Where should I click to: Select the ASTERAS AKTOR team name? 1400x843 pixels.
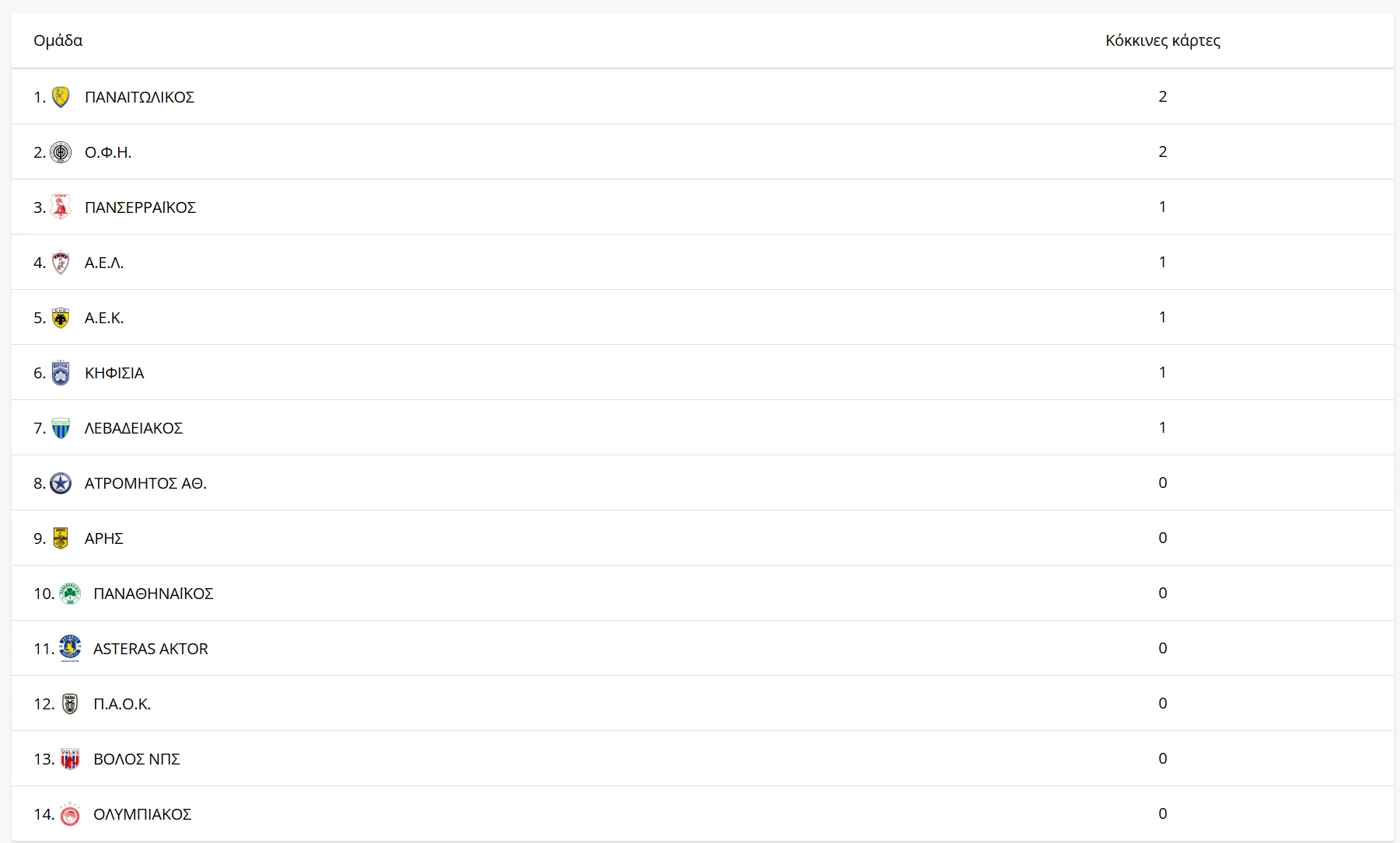(x=150, y=649)
